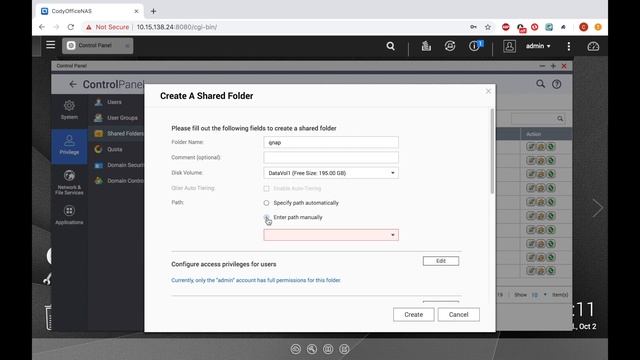Open Quota in Privilege menu
640x360 pixels.
[114, 149]
